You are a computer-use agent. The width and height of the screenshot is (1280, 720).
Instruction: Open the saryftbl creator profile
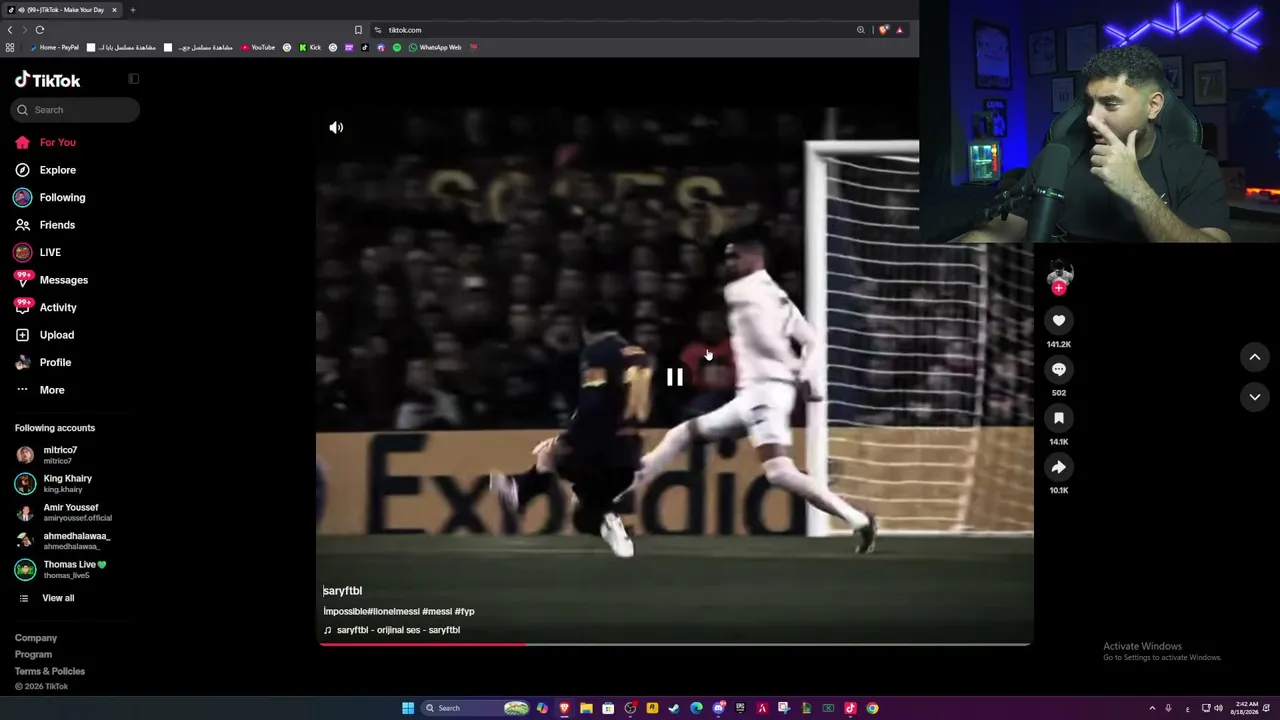(x=342, y=591)
